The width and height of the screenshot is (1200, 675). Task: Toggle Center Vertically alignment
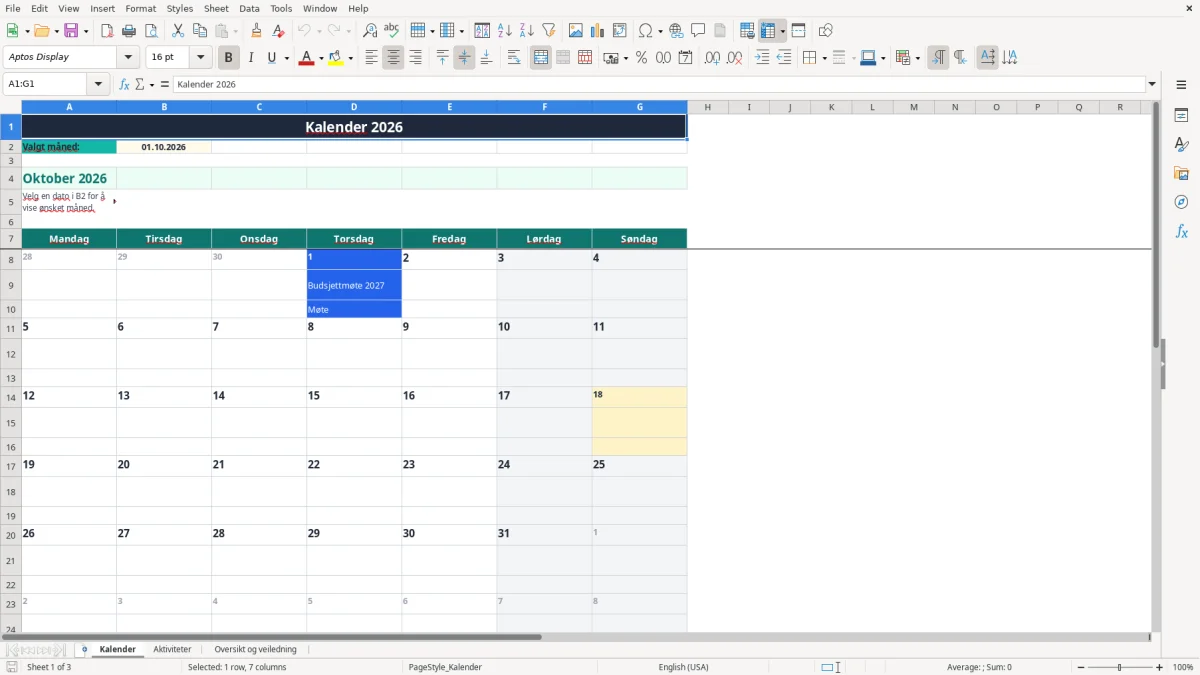[x=464, y=58]
